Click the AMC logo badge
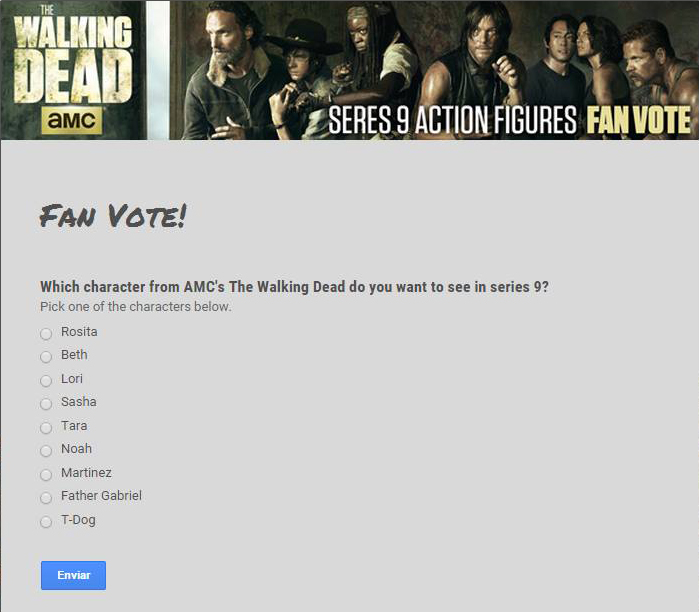Screen dimensions: 699x612 click(x=72, y=120)
